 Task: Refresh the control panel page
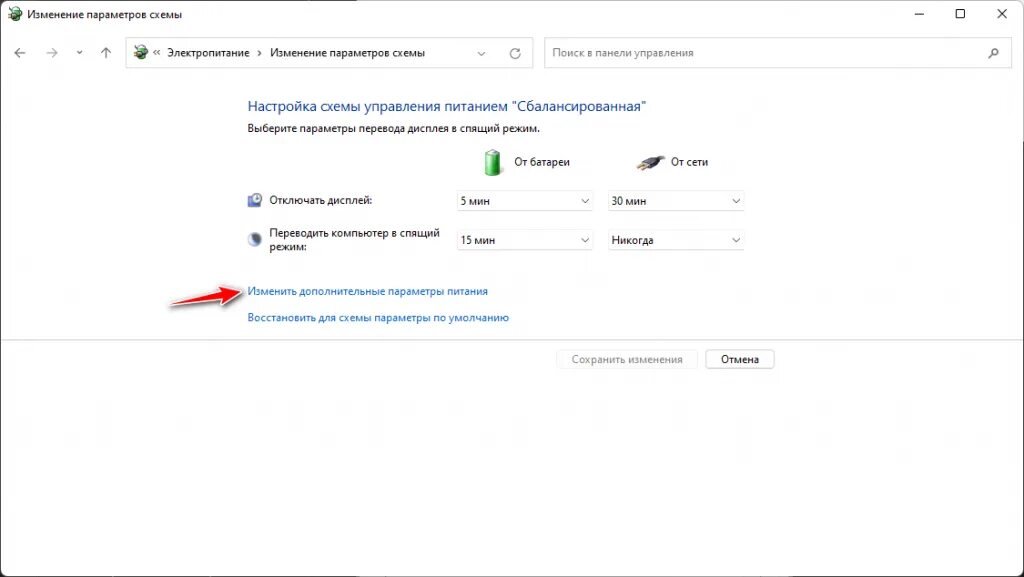point(515,54)
